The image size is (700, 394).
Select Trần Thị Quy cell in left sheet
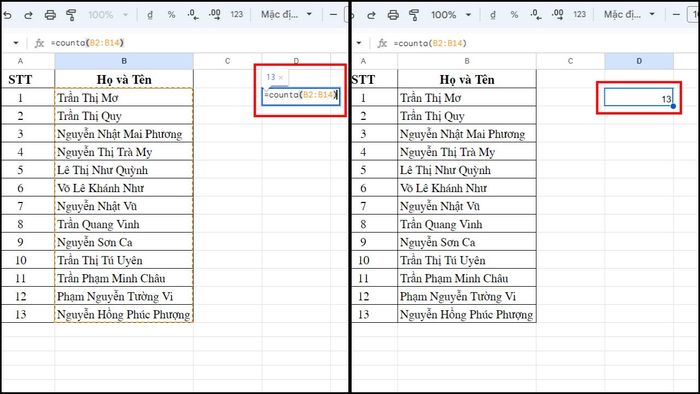tap(124, 116)
